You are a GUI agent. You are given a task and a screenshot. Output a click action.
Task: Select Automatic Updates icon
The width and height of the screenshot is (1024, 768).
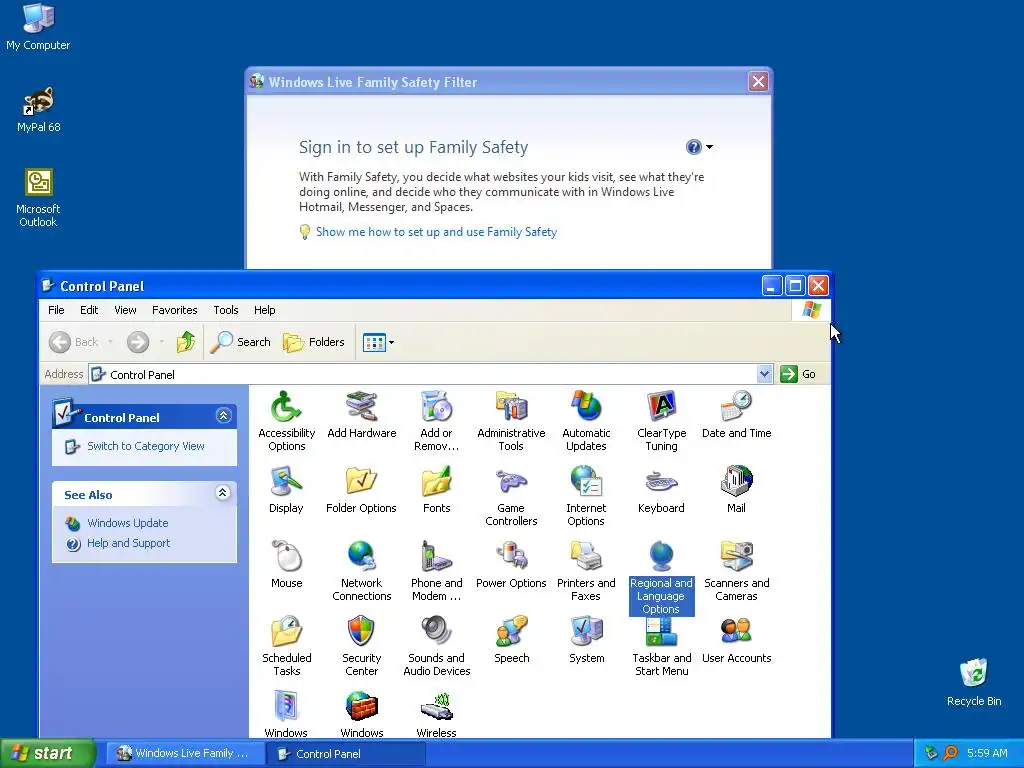(x=586, y=421)
